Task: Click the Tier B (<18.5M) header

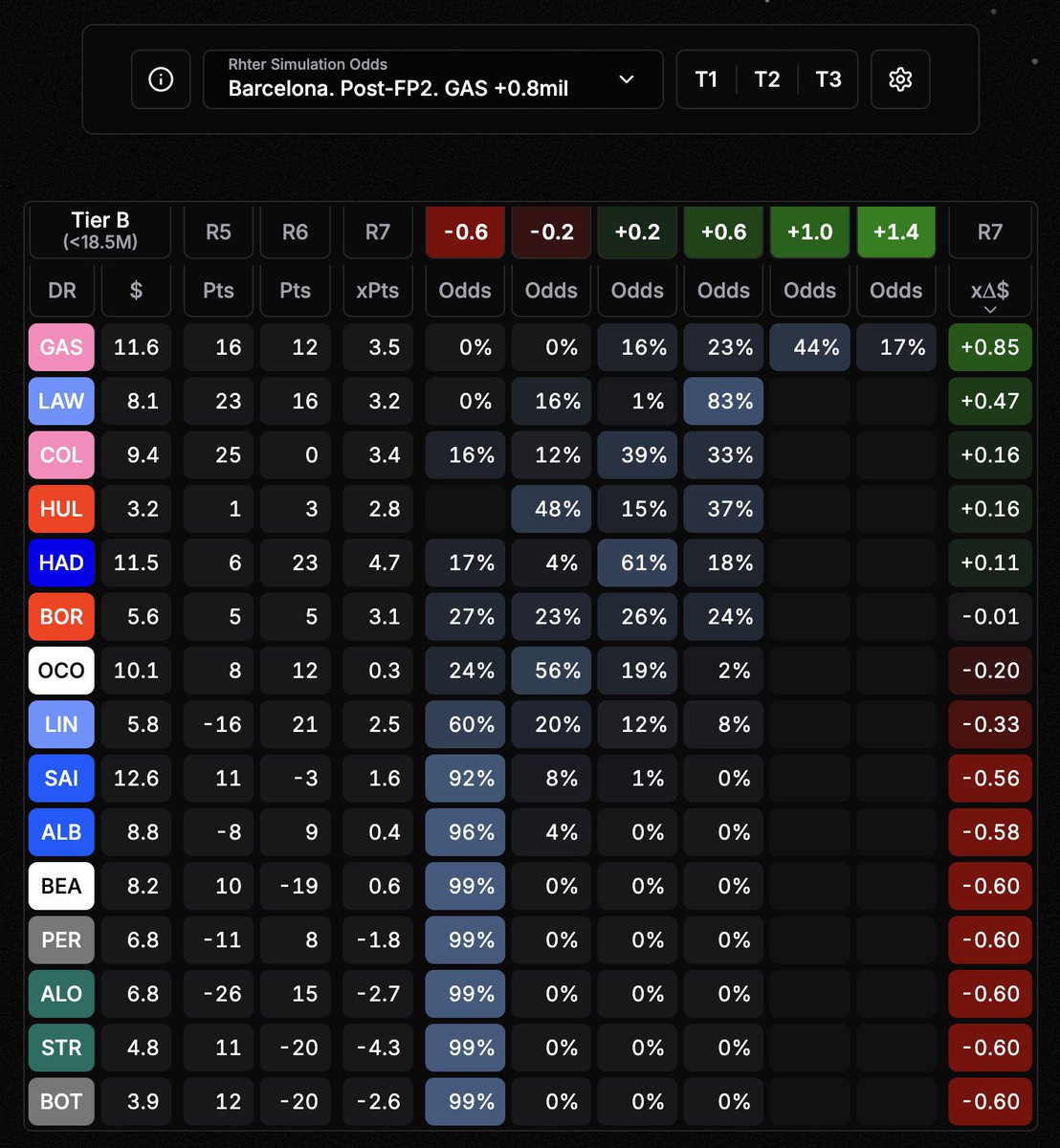Action: pyautogui.click(x=100, y=232)
